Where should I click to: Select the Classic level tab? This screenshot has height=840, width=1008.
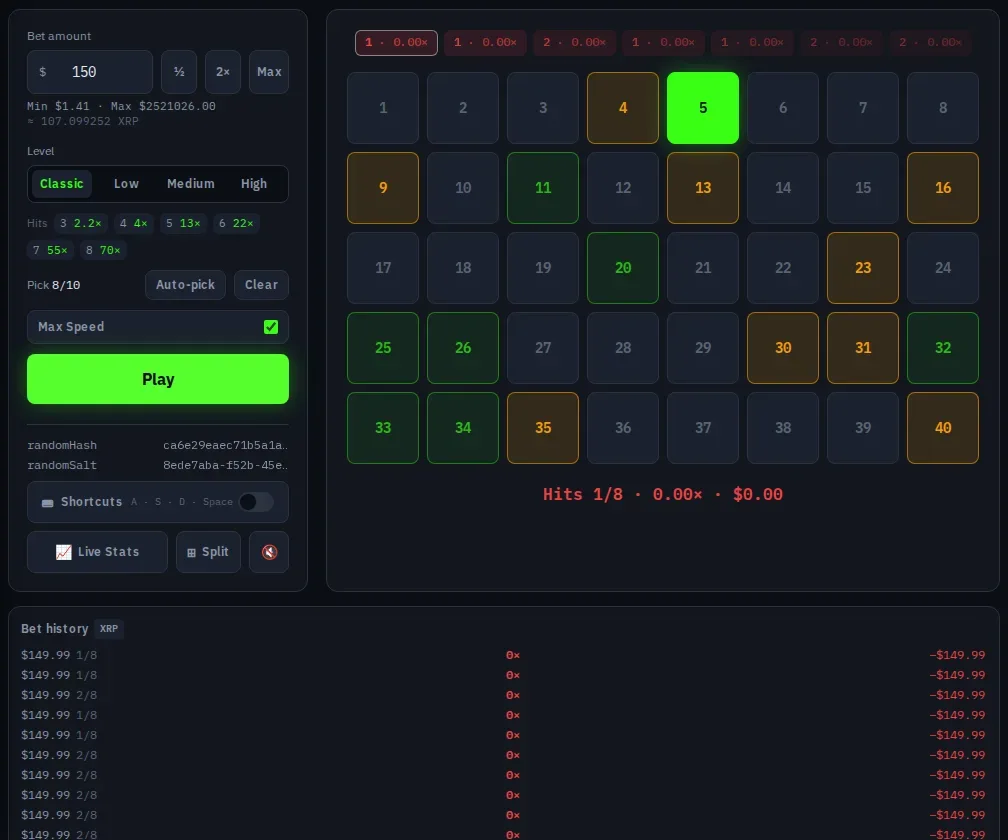coord(62,184)
